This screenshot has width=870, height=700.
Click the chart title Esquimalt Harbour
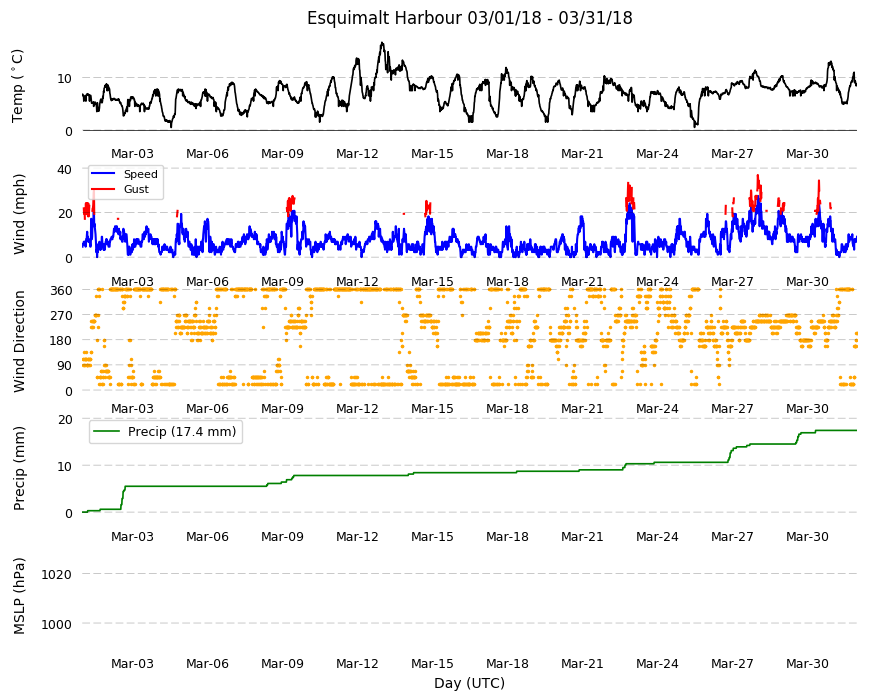(x=469, y=18)
